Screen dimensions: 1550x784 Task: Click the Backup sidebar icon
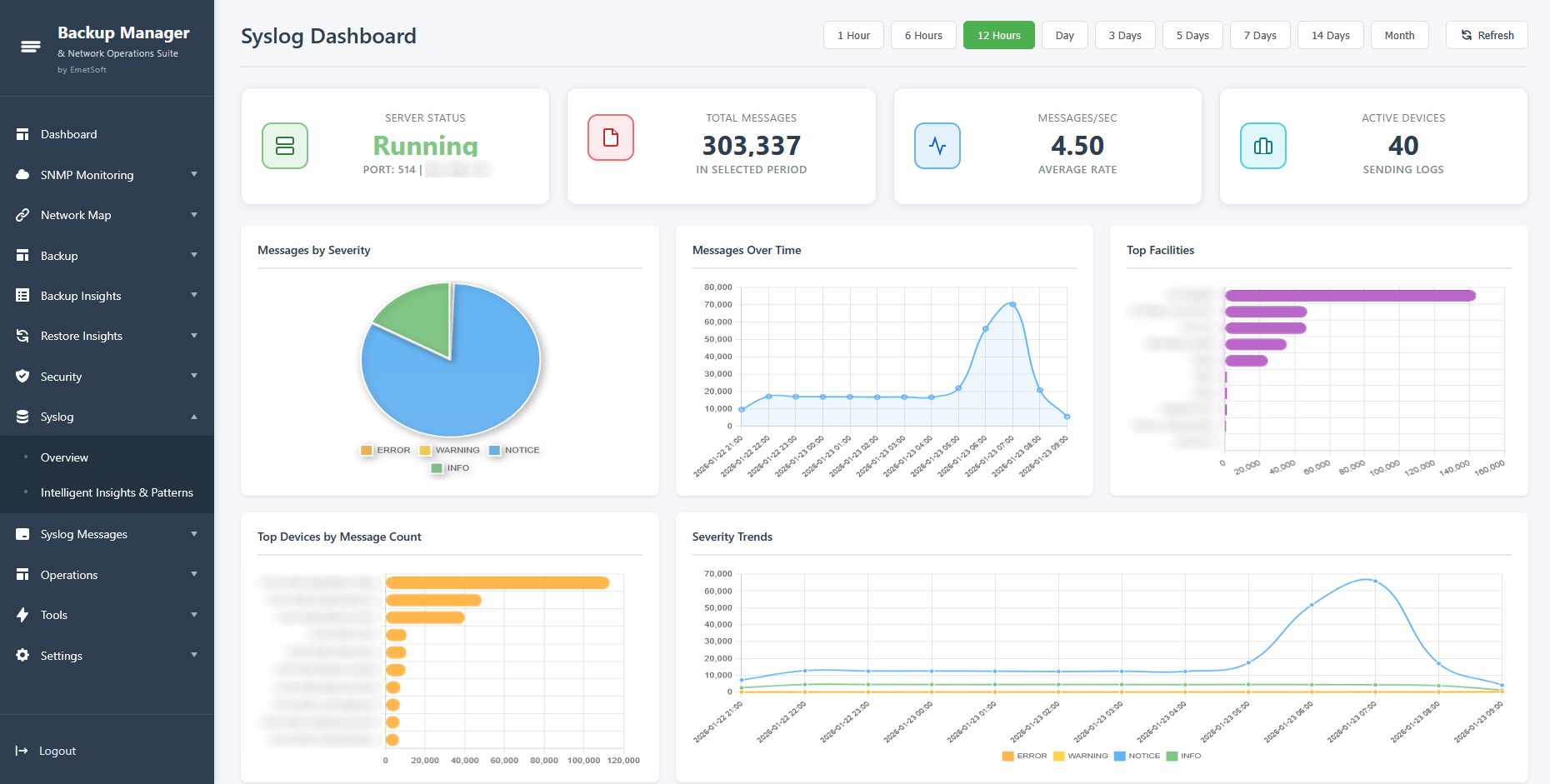point(22,256)
